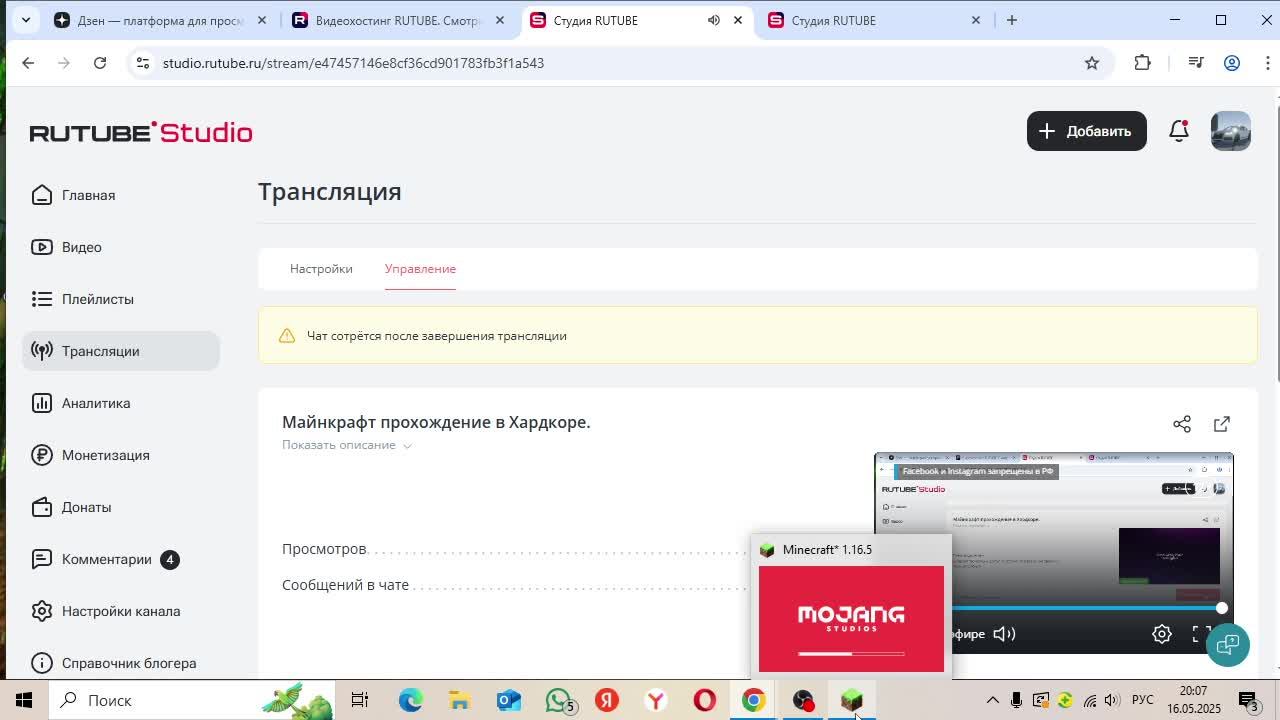Viewport: 1280px width, 720px height.
Task: Click the notifications bell icon
Action: point(1179,131)
